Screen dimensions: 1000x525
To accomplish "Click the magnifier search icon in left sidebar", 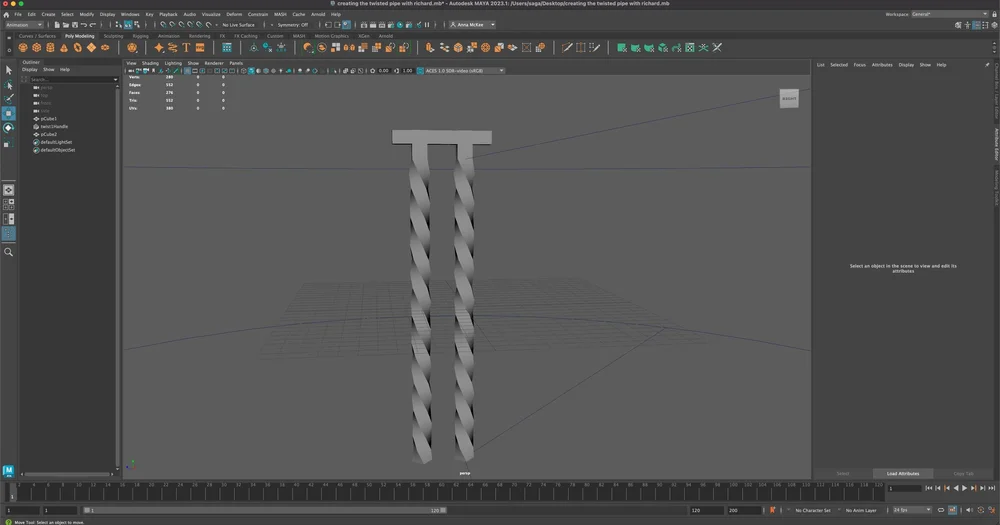I will coord(8,252).
